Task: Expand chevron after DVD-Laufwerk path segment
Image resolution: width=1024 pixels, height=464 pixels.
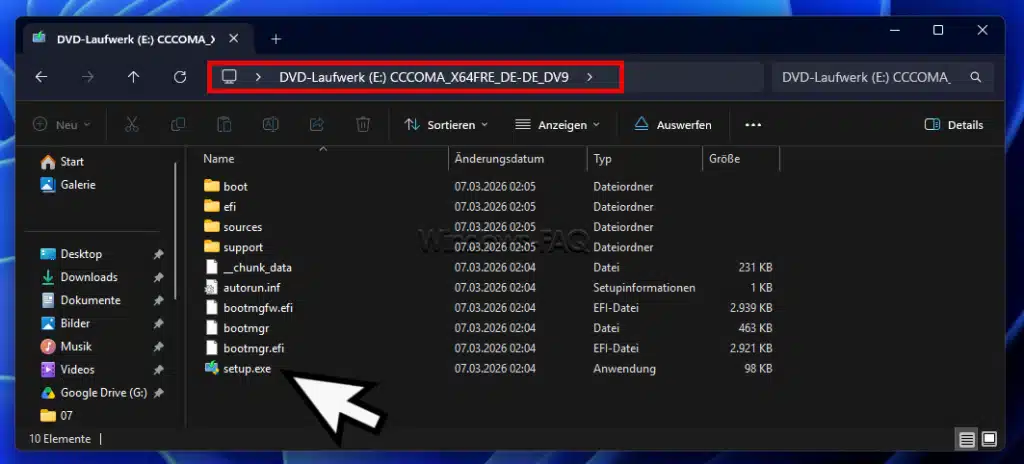Action: (x=590, y=77)
